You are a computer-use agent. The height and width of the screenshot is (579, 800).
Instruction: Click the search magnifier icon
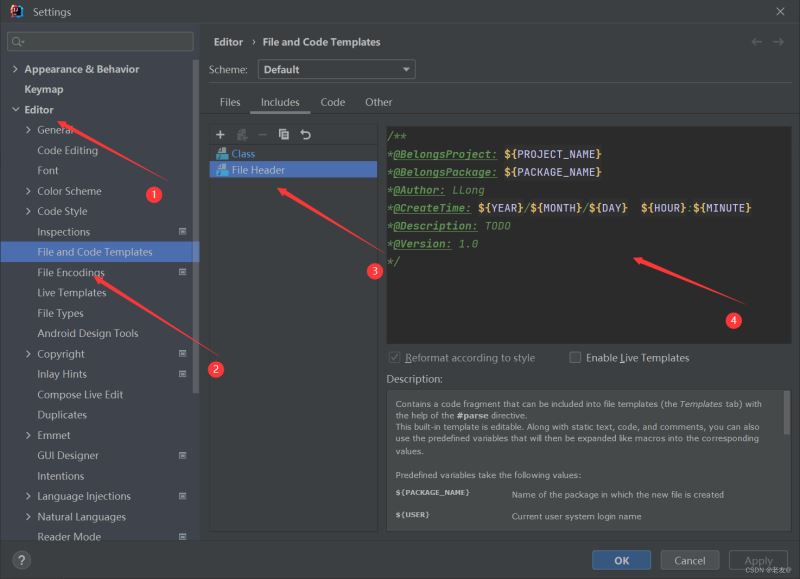point(17,42)
